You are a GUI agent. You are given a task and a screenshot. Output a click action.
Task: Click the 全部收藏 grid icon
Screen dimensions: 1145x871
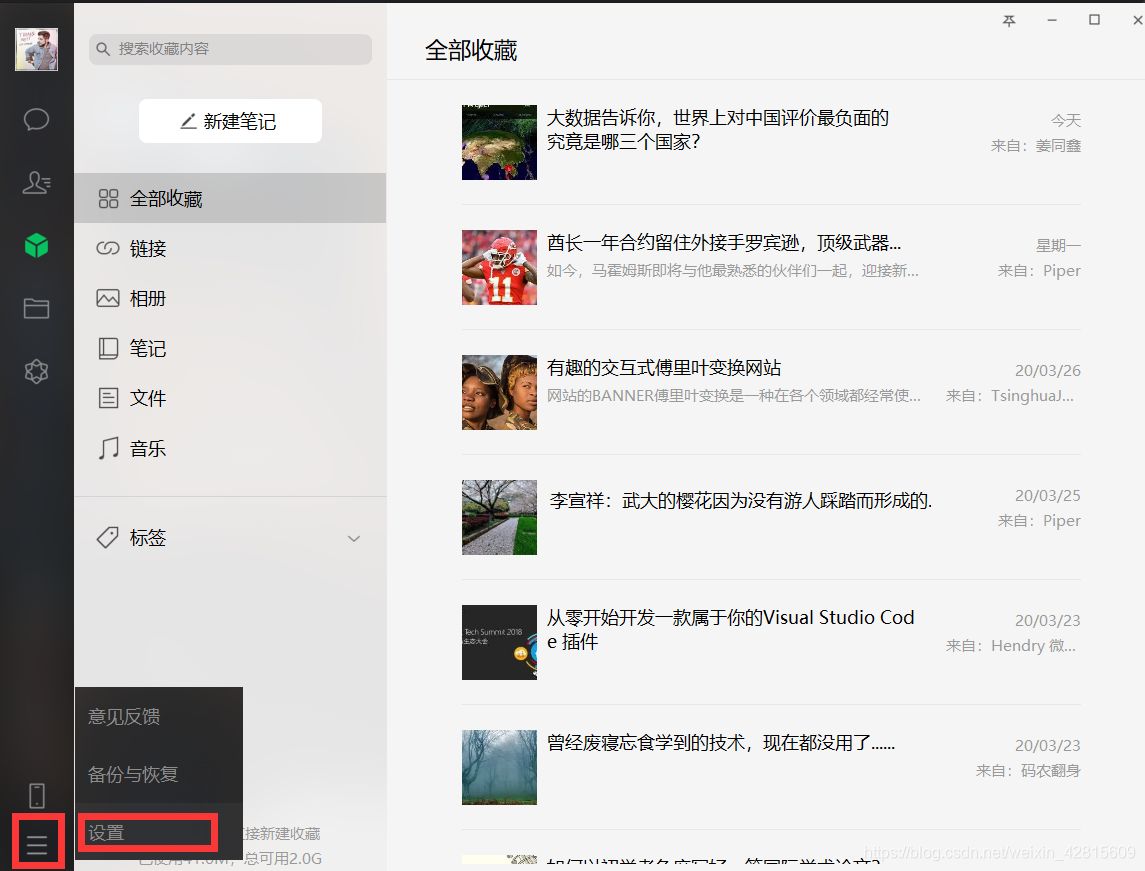point(108,199)
